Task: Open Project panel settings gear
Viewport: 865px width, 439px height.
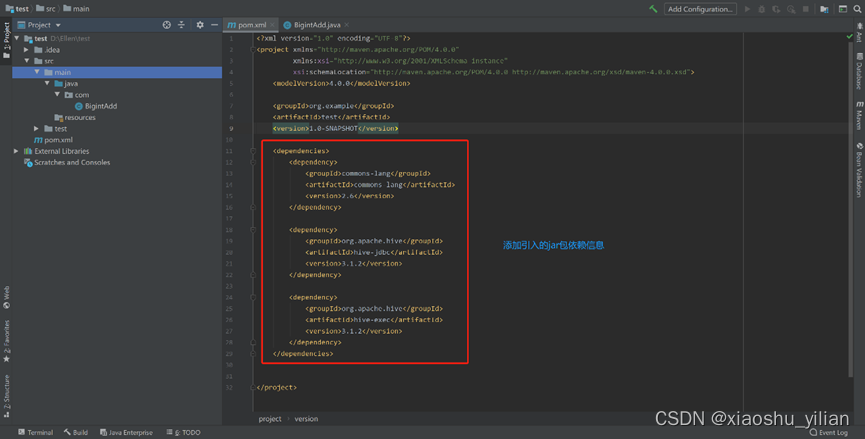Action: (x=200, y=25)
